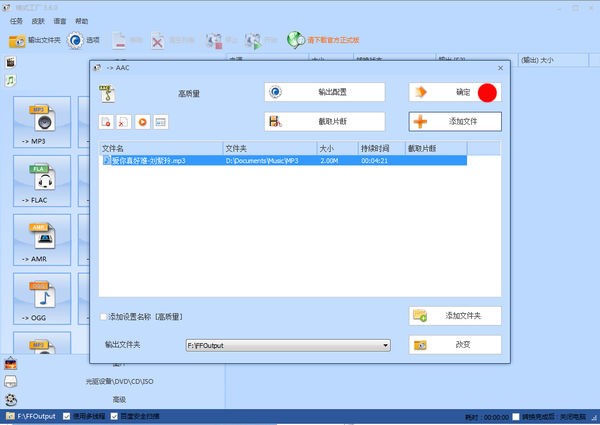This screenshot has height=425, width=600.
Task: Select the ROM device disc drive icon
Action: pyautogui.click(x=11, y=381)
